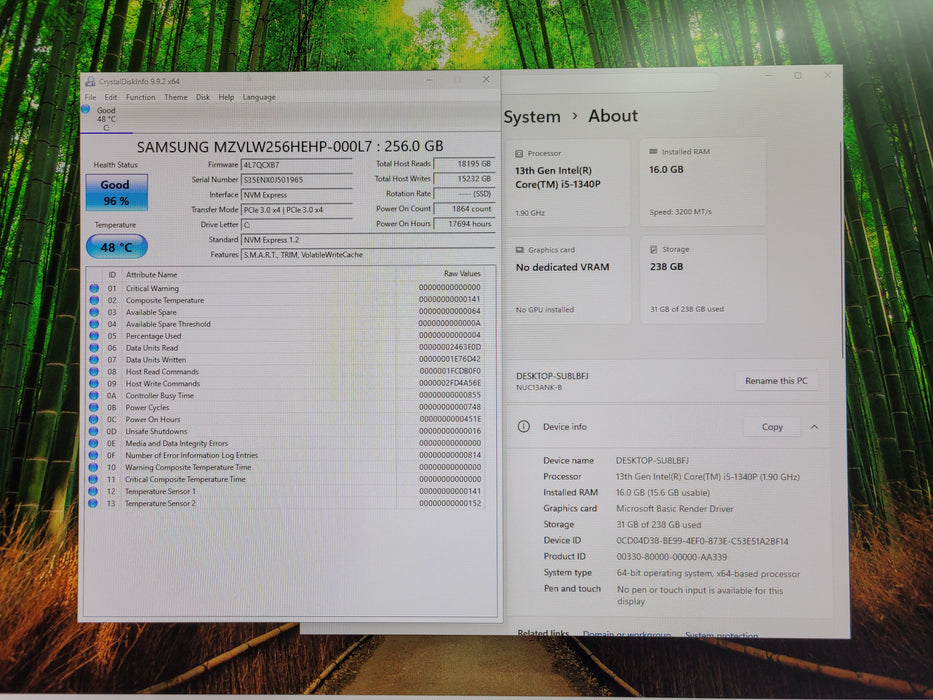Click the status icon for Data Units Written
Image resolution: width=933 pixels, height=700 pixels.
[94, 360]
